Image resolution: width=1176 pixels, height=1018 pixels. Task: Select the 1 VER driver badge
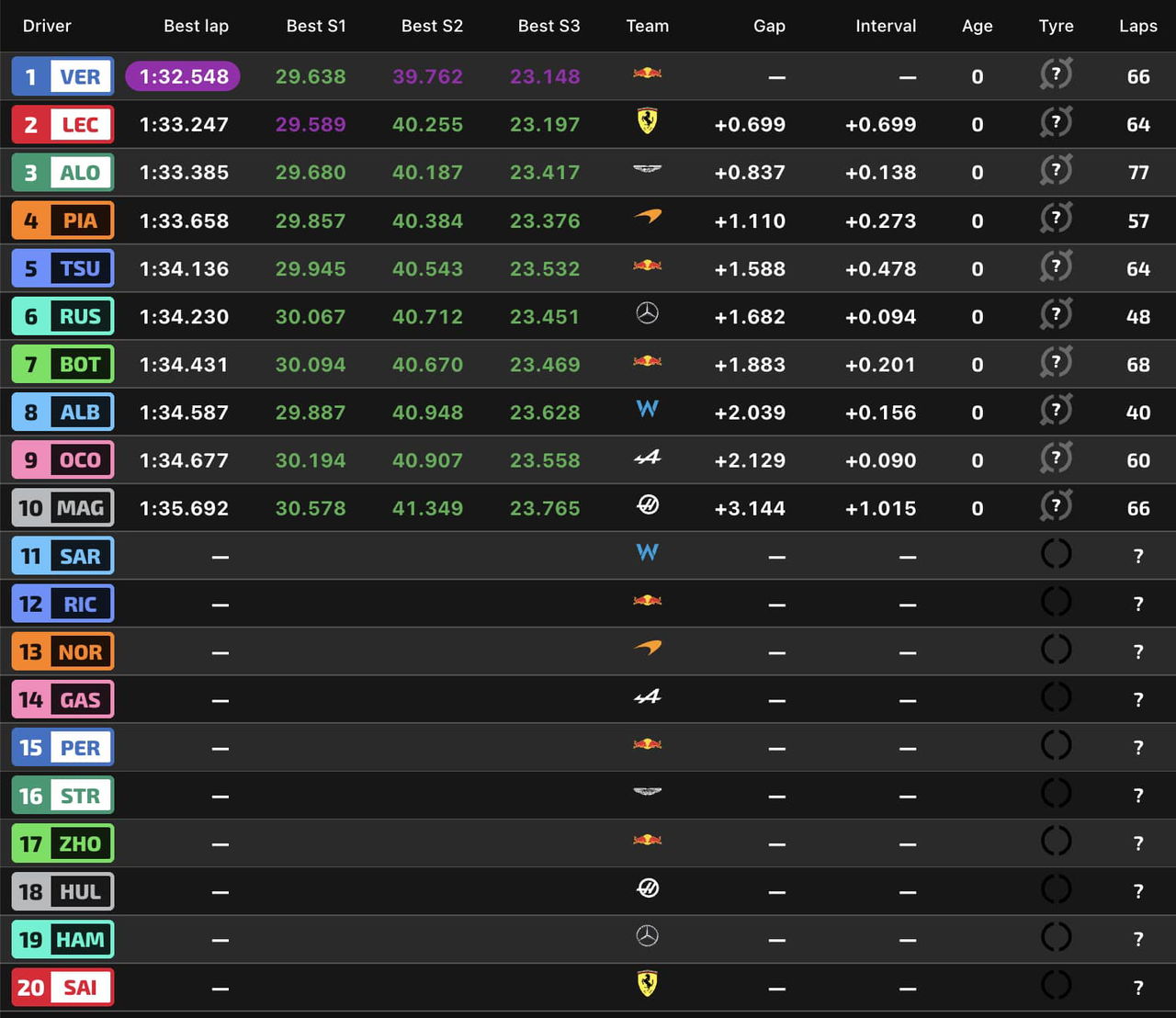62,76
